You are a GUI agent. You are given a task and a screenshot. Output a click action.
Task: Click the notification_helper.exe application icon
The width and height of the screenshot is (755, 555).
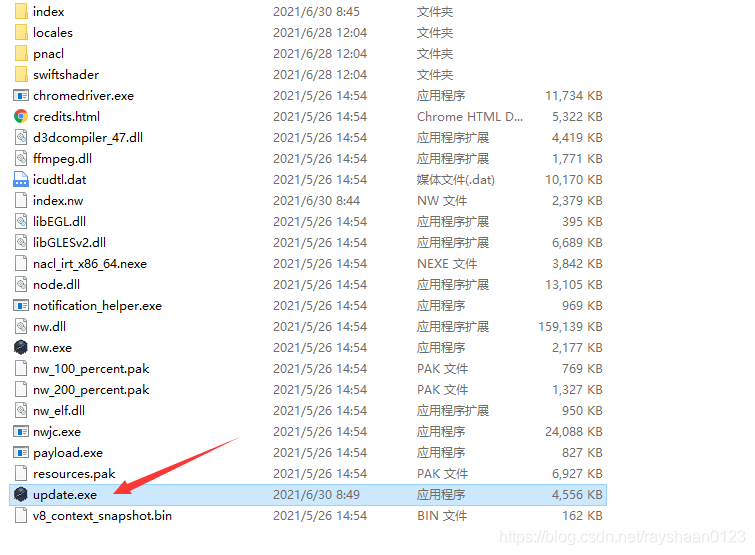21,306
